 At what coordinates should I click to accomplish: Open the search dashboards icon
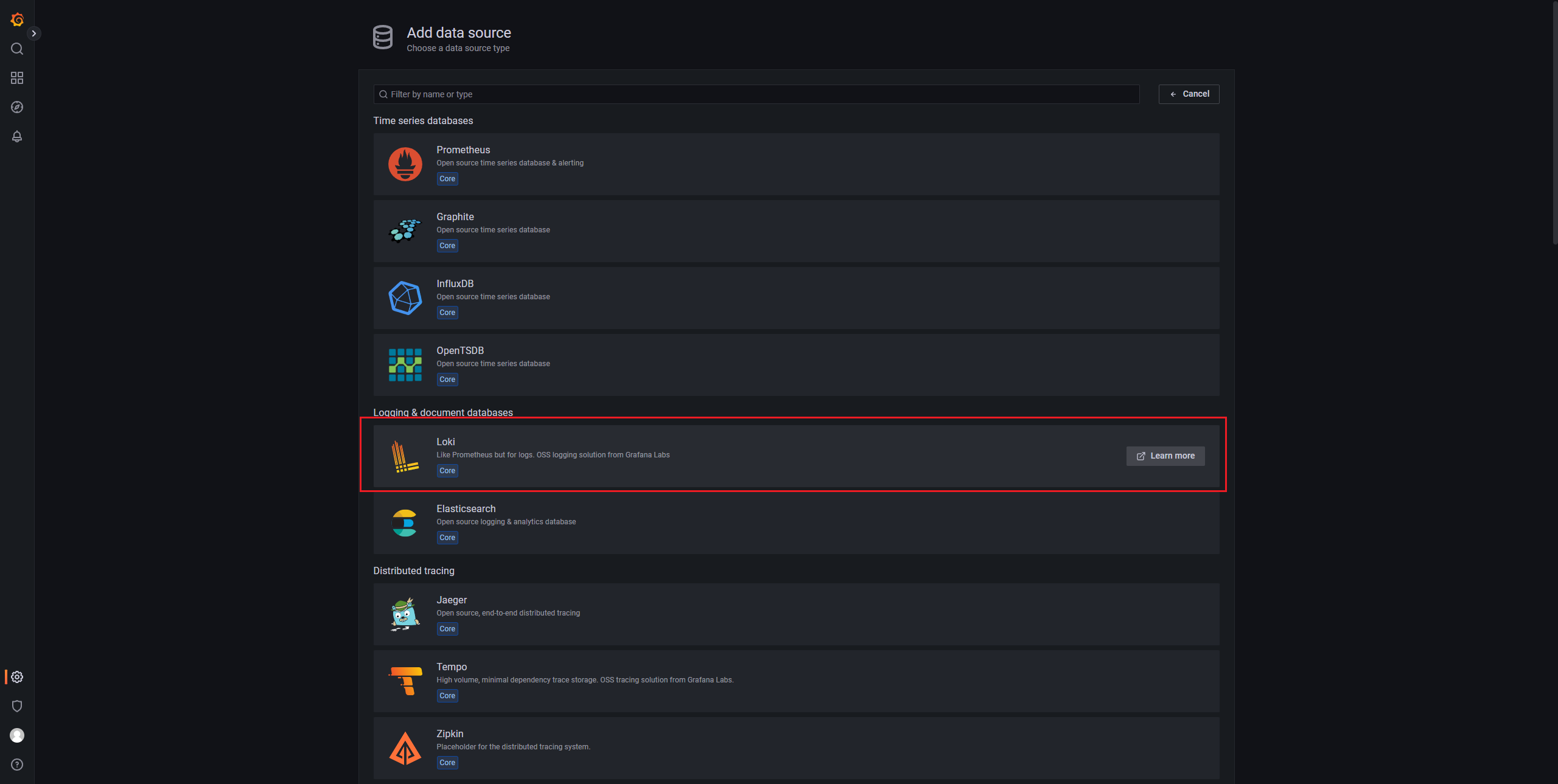(17, 49)
